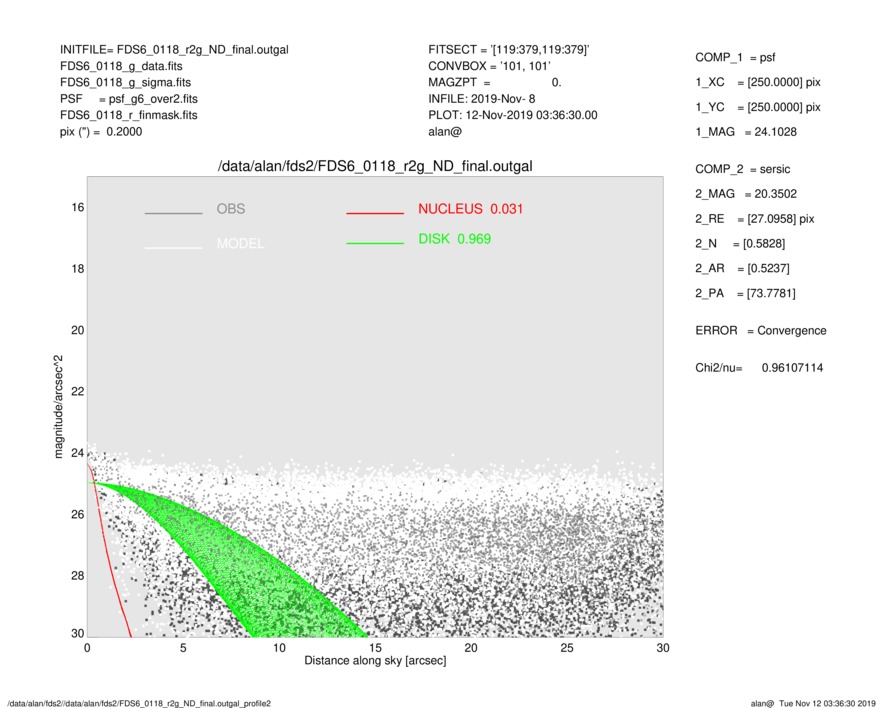This screenshot has width=885, height=708.
Task: Click y-axis tick label 22
Action: tap(78, 391)
